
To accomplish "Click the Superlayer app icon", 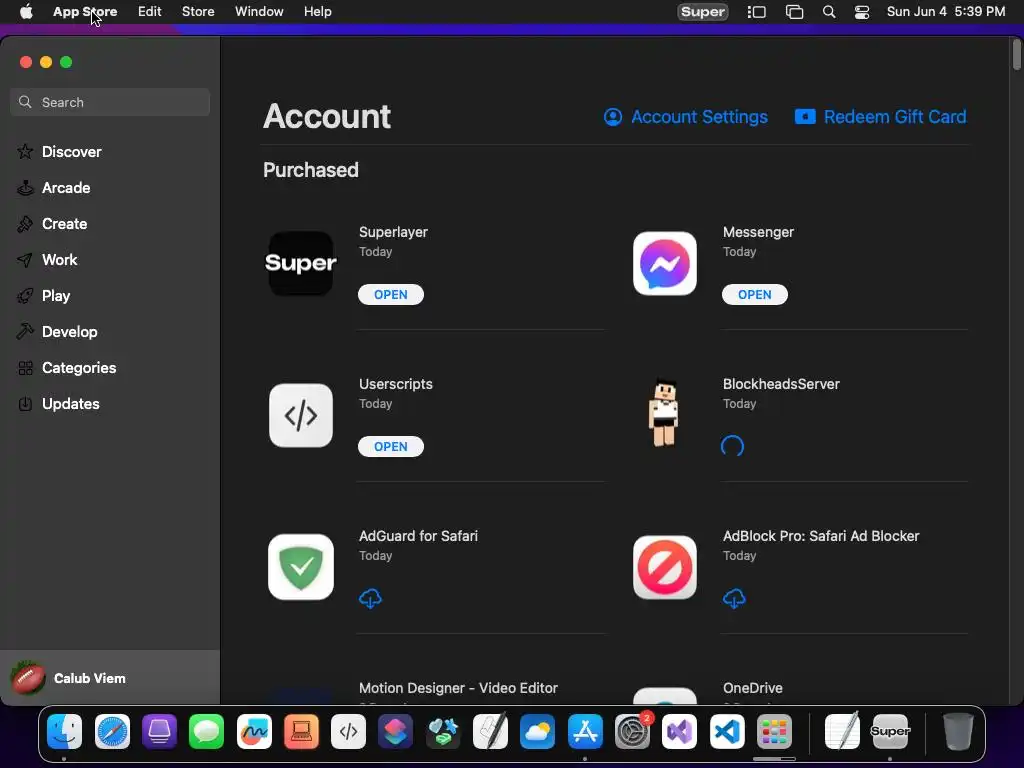I will [x=300, y=263].
